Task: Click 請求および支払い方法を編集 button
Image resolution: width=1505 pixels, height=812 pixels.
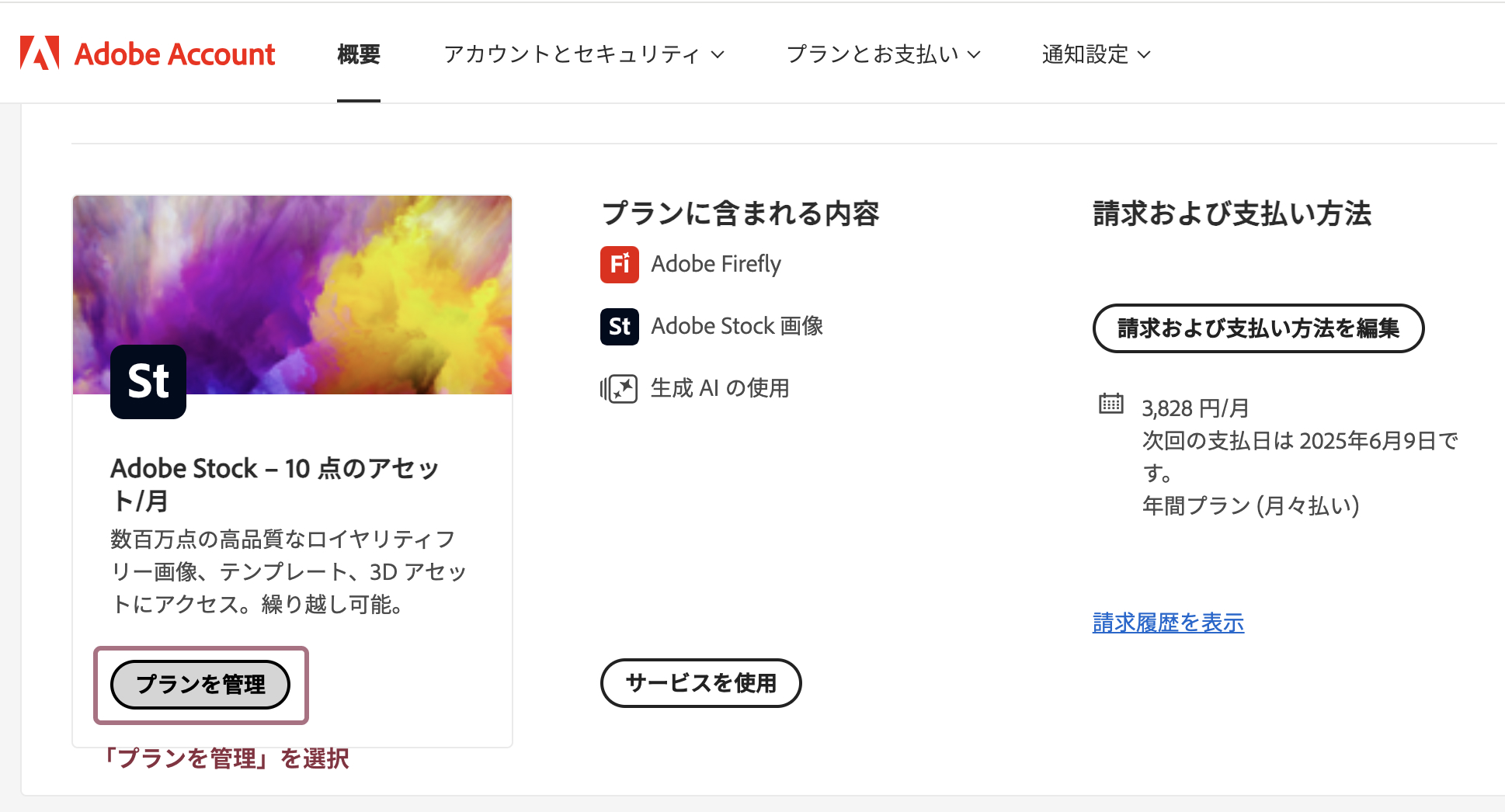Action: tap(1258, 328)
